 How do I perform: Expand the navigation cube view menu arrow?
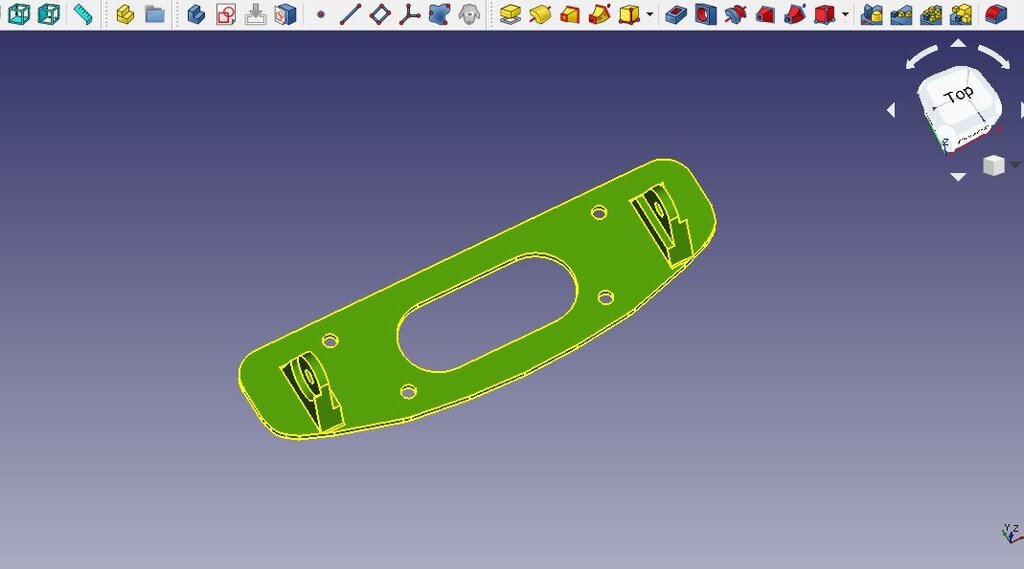1016,165
